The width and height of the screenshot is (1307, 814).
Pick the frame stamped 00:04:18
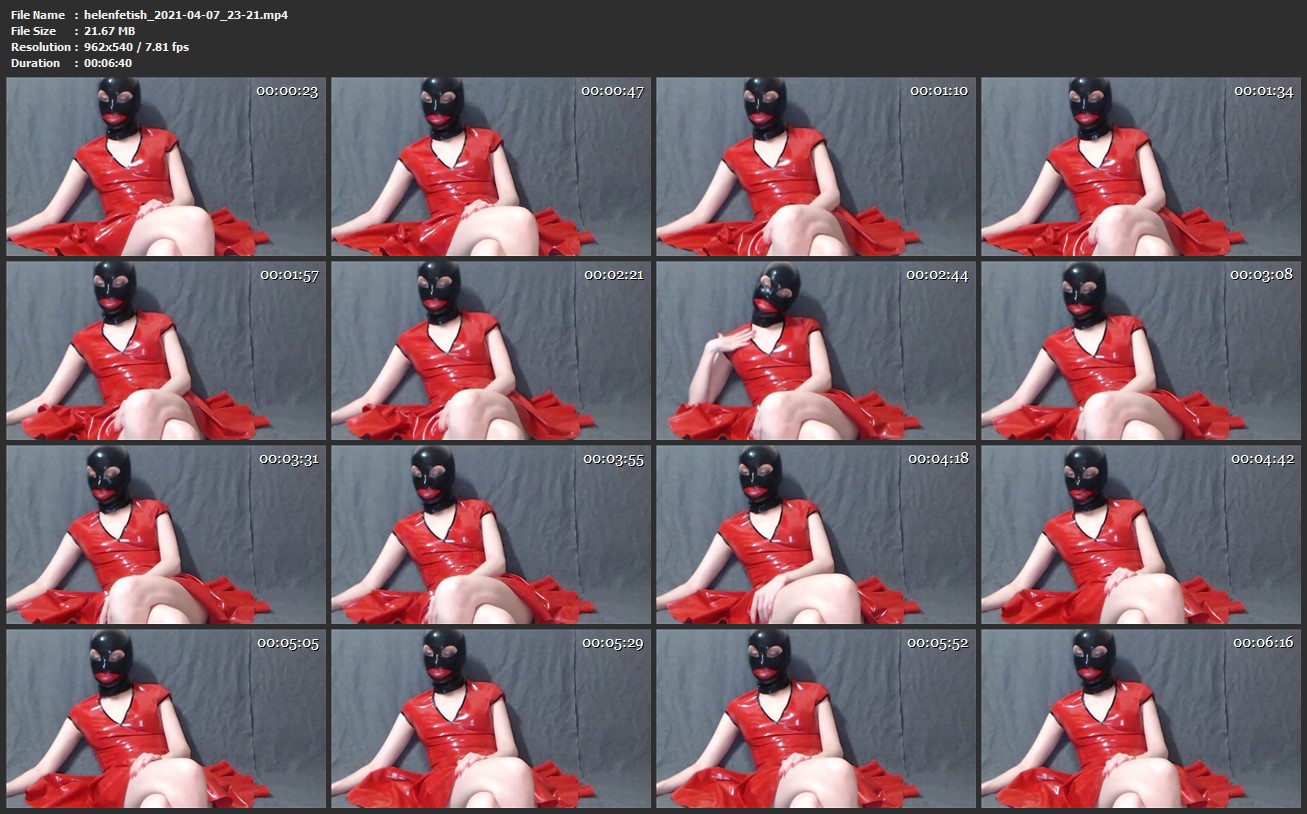[x=816, y=535]
